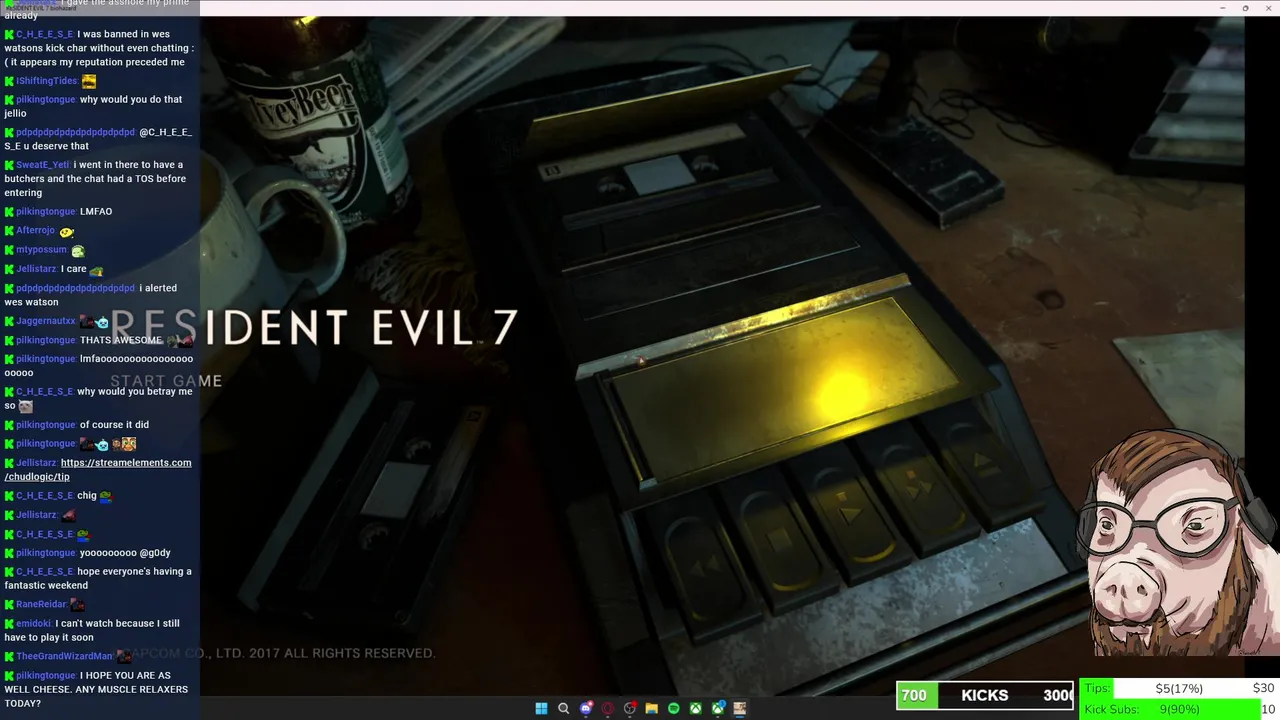Click username RaneReidar in chat
Image resolution: width=1280 pixels, height=720 pixels.
click(41, 604)
